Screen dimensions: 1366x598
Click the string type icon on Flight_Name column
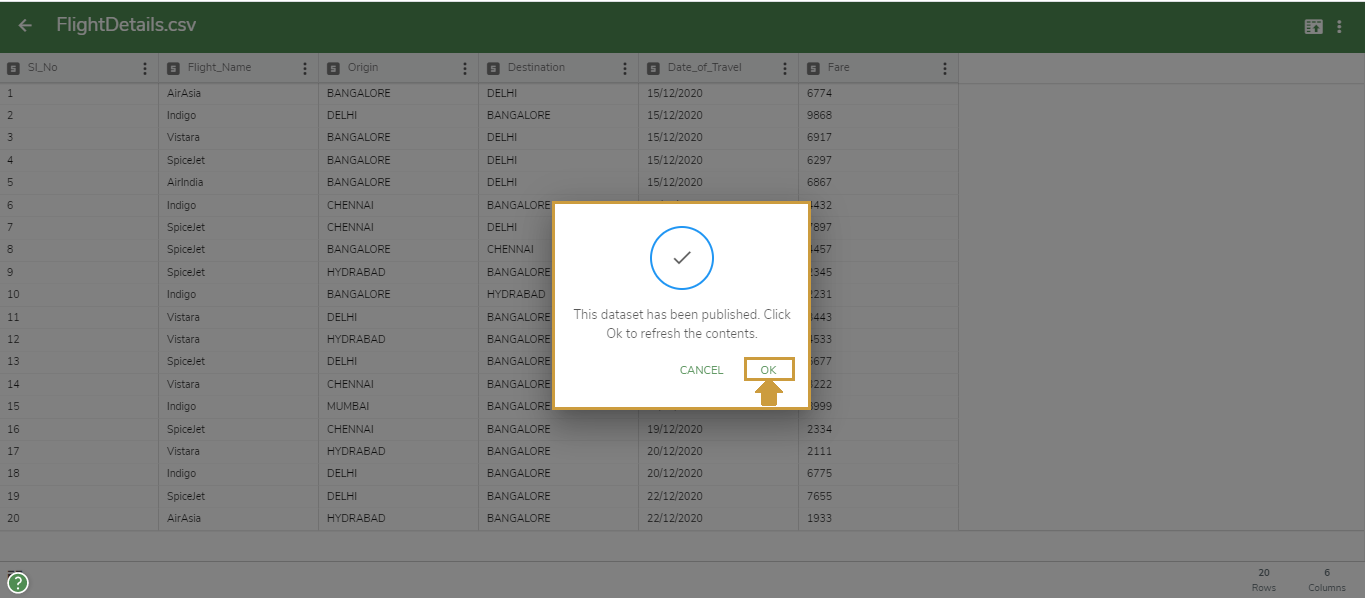click(172, 67)
